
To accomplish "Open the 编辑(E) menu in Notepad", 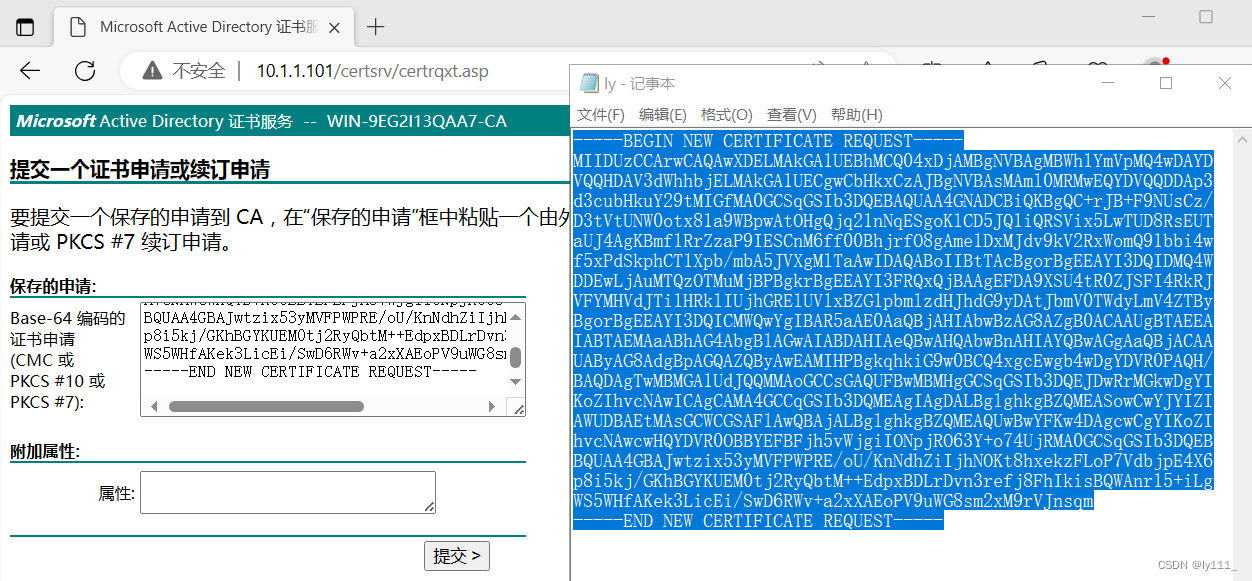I will coord(663,115).
